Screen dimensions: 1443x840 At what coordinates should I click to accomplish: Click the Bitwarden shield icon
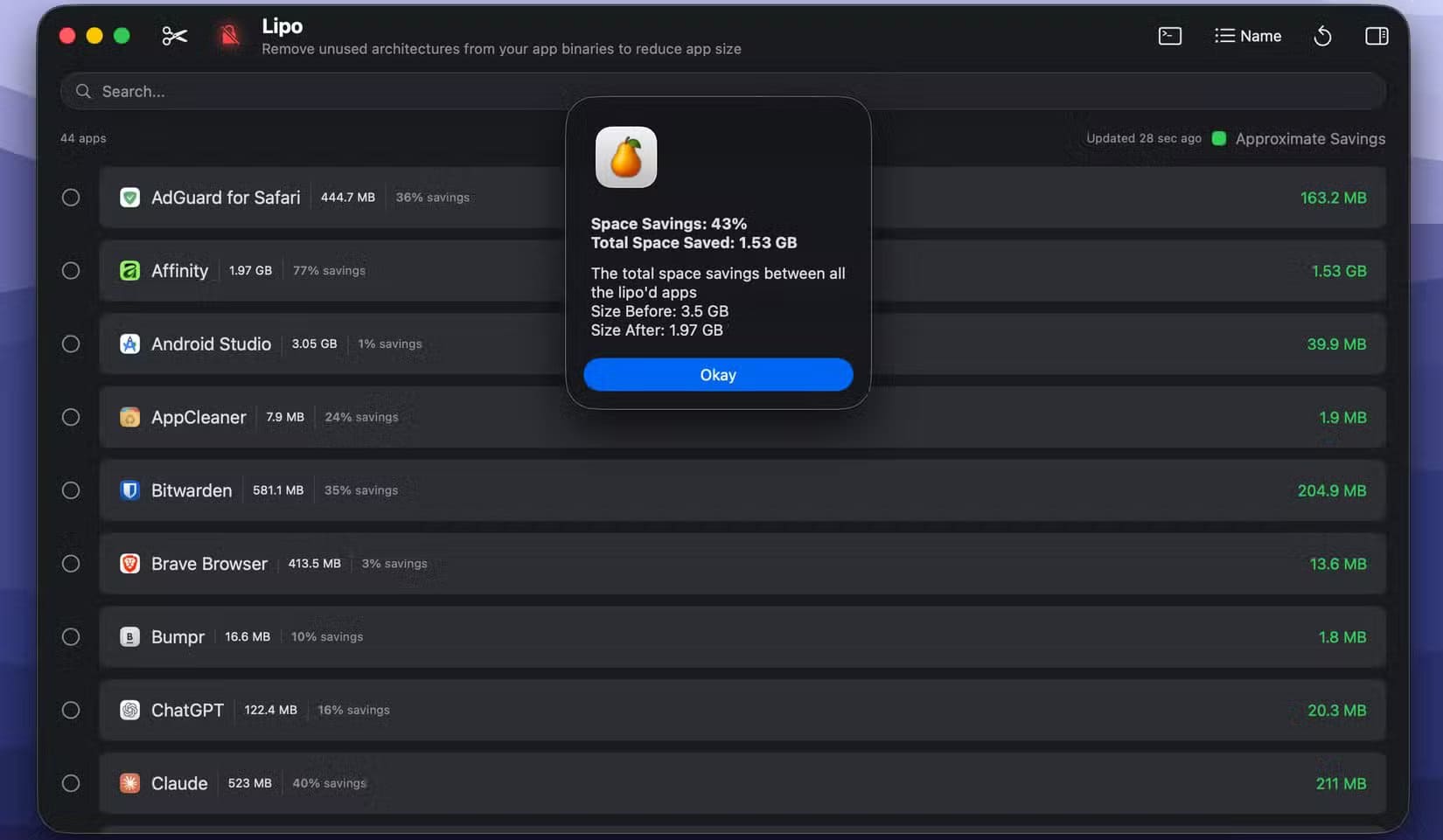(x=129, y=490)
